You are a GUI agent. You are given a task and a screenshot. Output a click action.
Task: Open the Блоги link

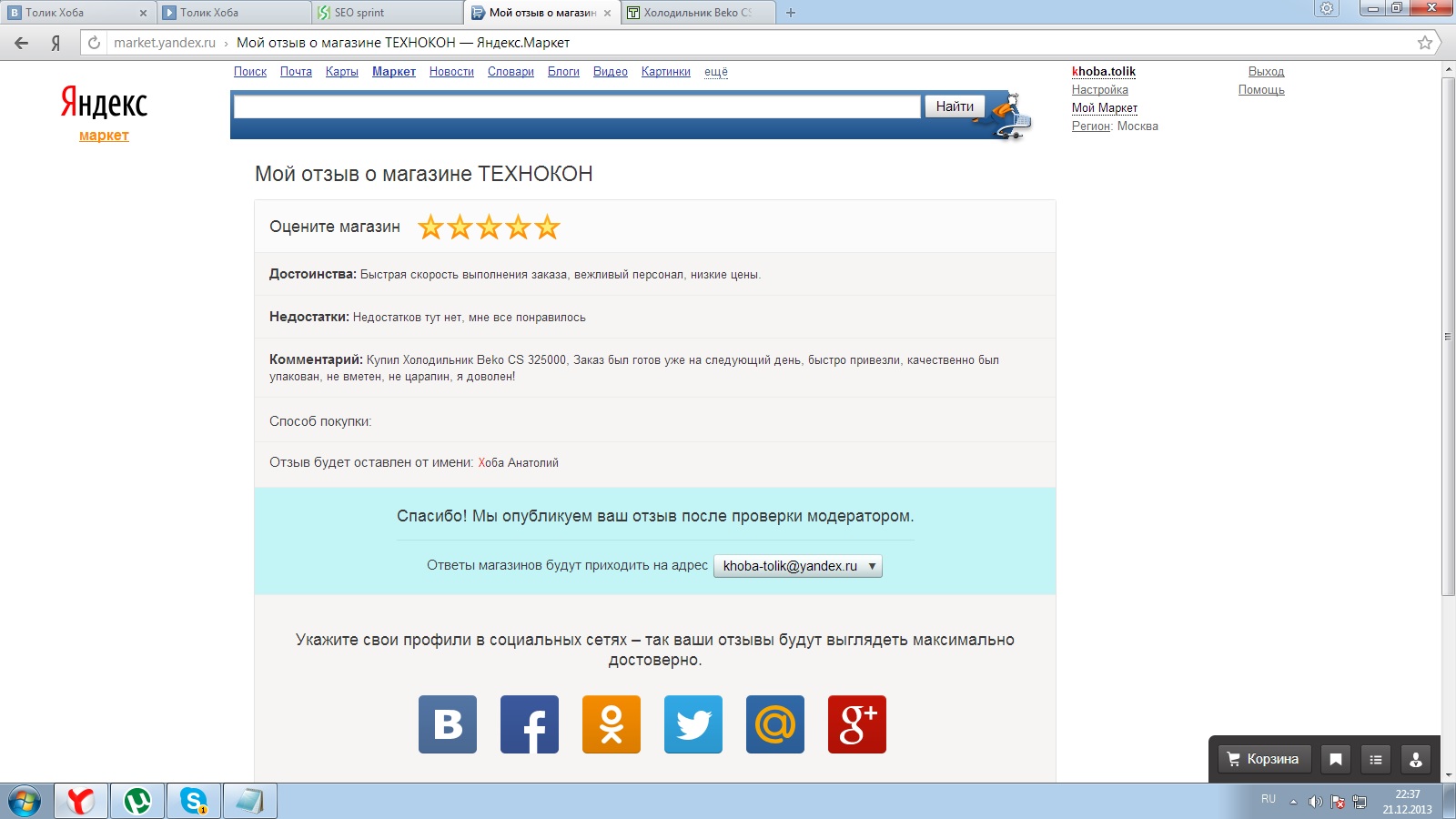(563, 72)
